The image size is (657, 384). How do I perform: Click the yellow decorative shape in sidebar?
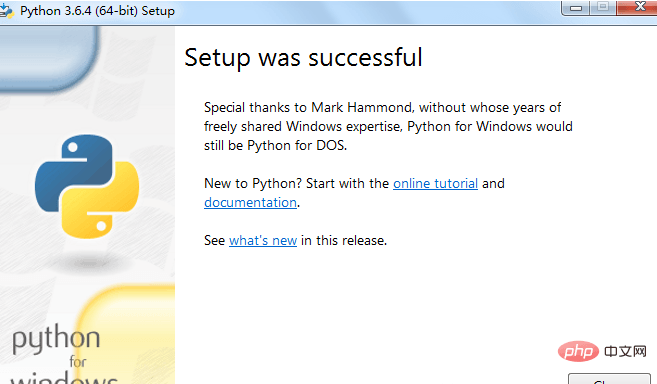click(126, 334)
